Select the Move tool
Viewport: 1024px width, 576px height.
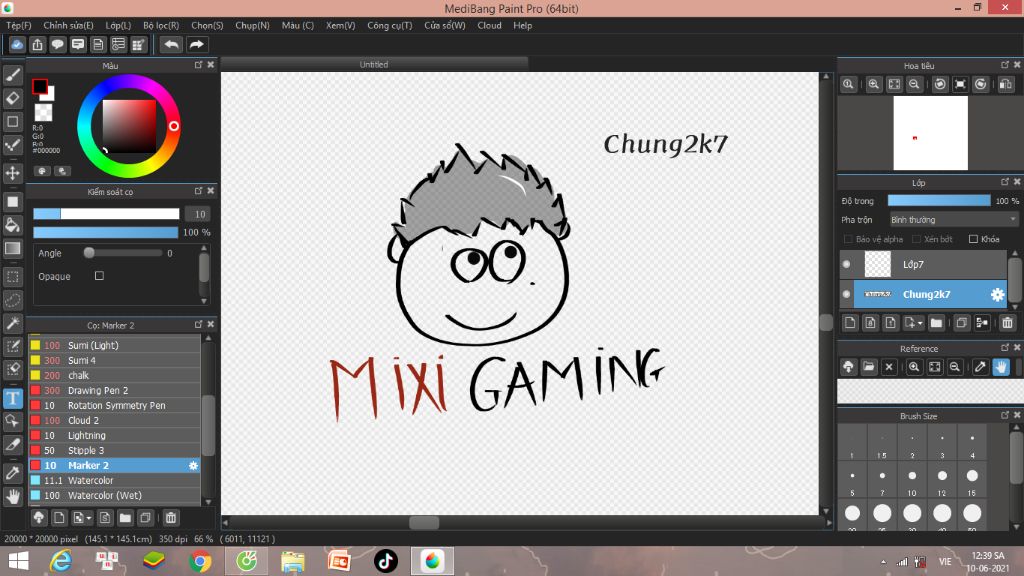point(12,173)
